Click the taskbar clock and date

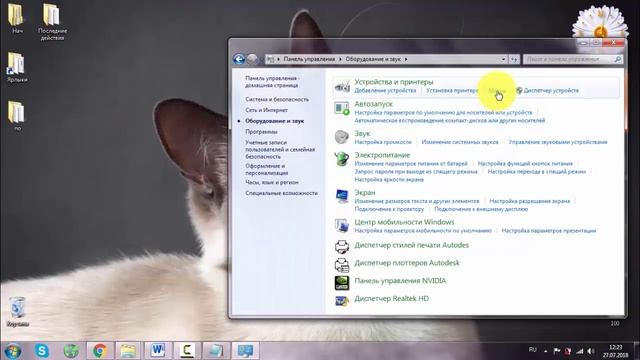click(x=616, y=351)
